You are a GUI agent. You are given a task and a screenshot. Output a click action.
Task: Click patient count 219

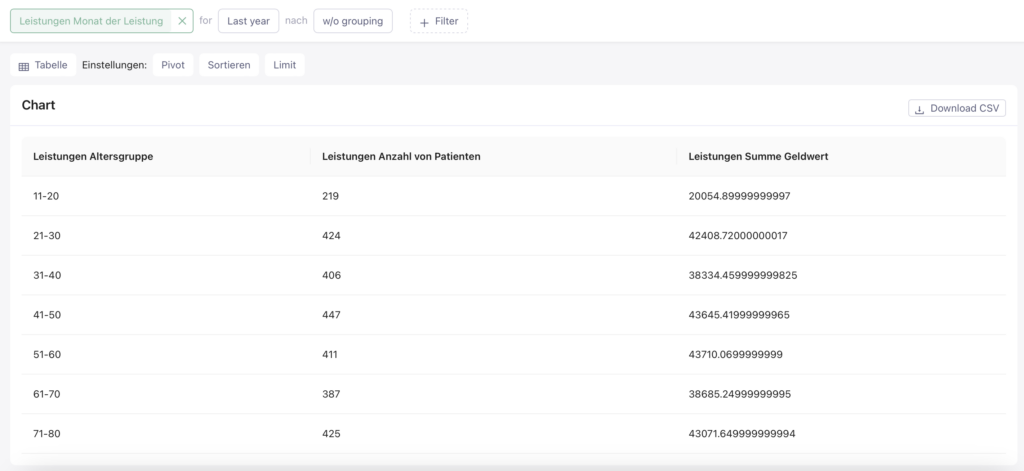click(x=330, y=196)
